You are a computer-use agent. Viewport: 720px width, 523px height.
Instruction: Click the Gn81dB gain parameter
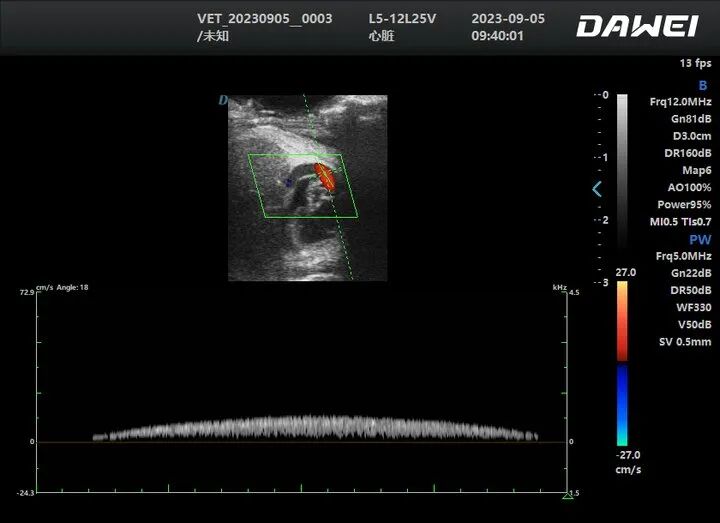pyautogui.click(x=691, y=119)
